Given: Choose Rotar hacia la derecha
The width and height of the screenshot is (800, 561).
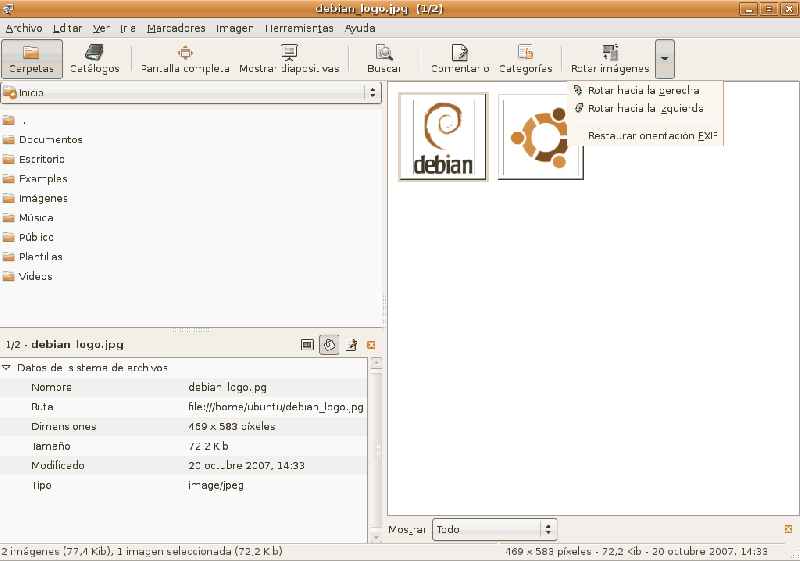Looking at the screenshot, I should (643, 90).
